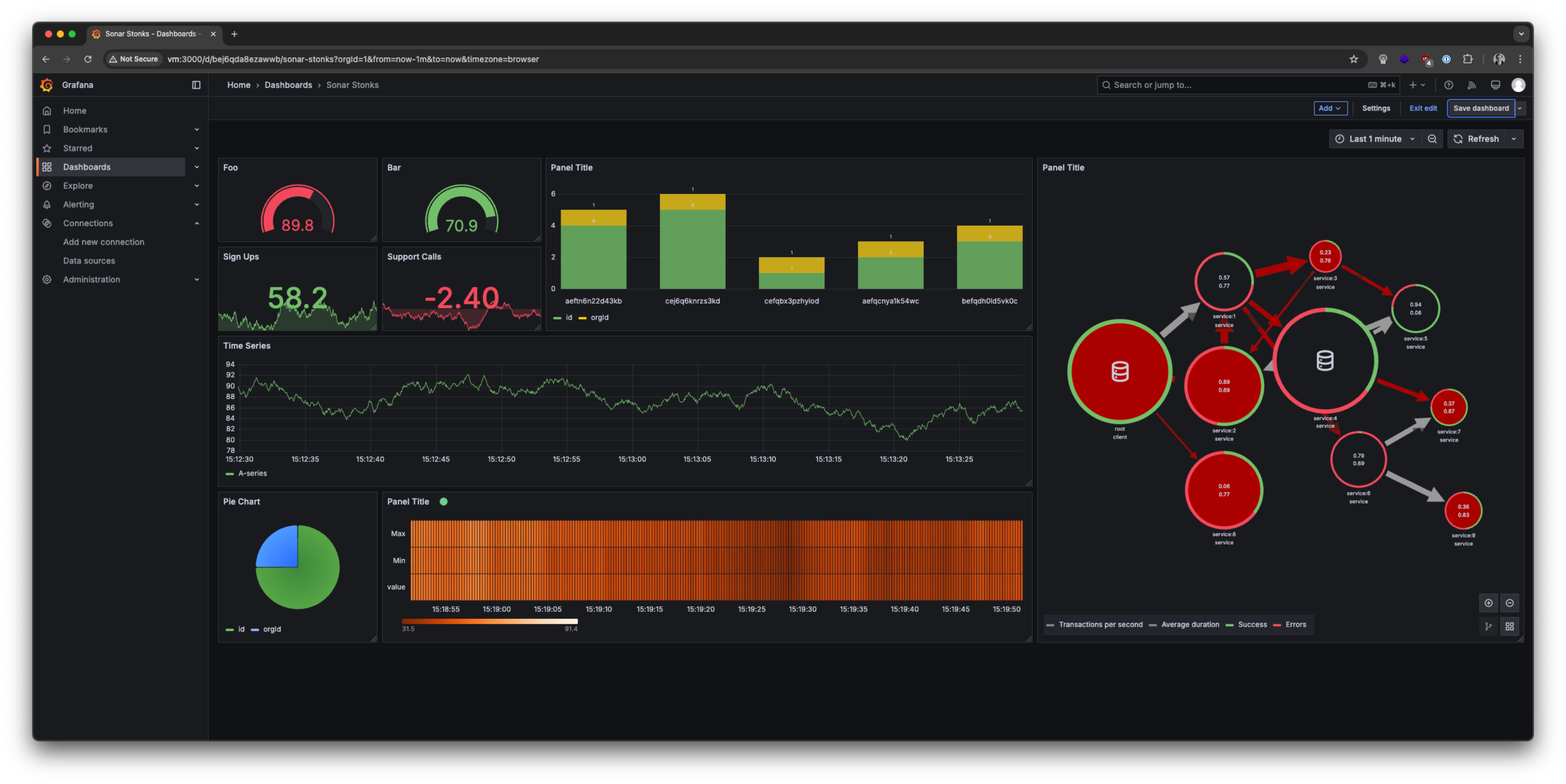
Task: Open refresh interval dropdown arrow
Action: click(x=1514, y=139)
